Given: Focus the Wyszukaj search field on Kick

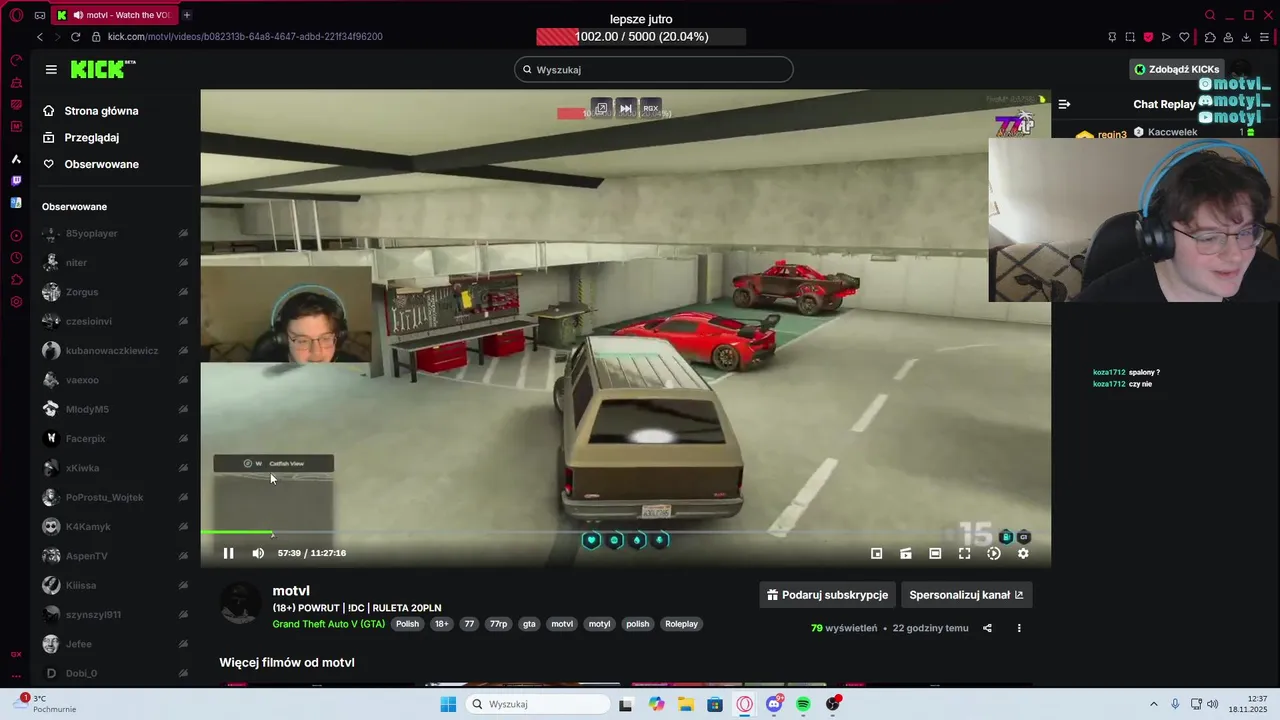Looking at the screenshot, I should 654,69.
